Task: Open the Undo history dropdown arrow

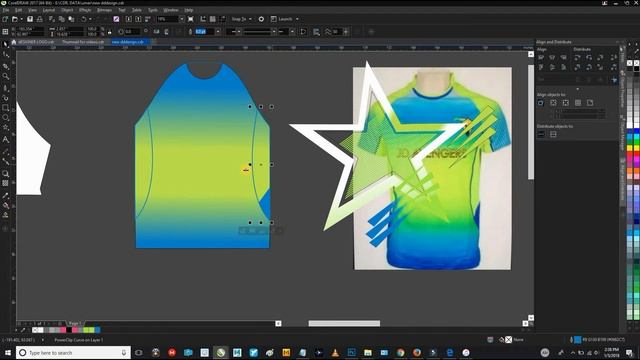Action: pos(90,19)
